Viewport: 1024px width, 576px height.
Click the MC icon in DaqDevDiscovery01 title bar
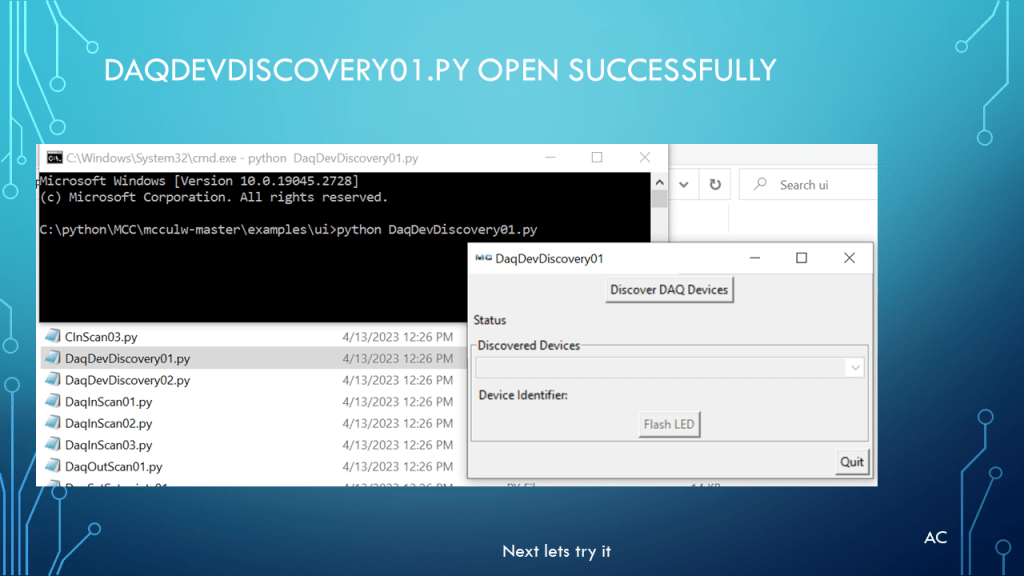point(483,258)
